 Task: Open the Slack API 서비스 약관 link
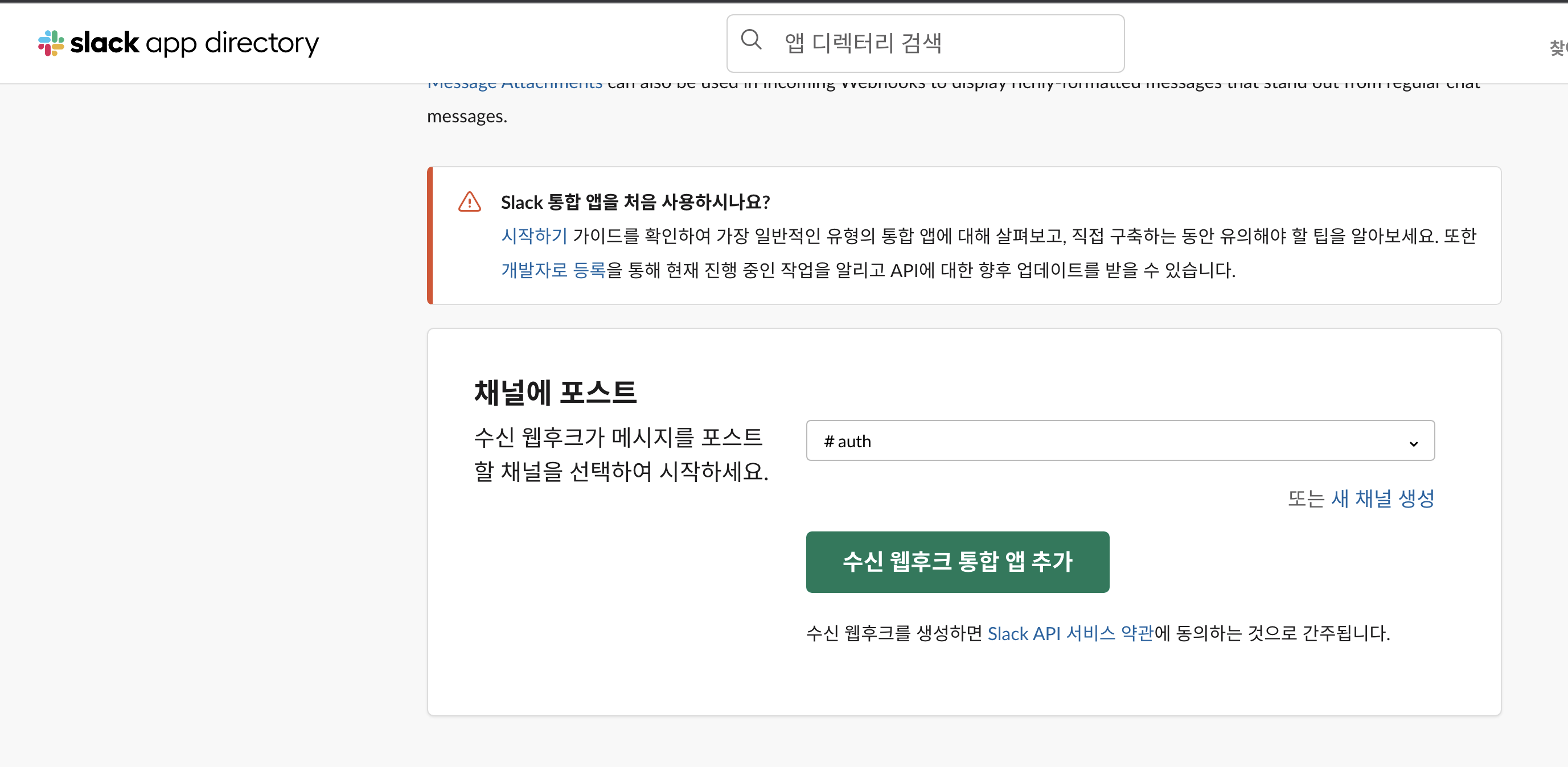pyautogui.click(x=1070, y=633)
